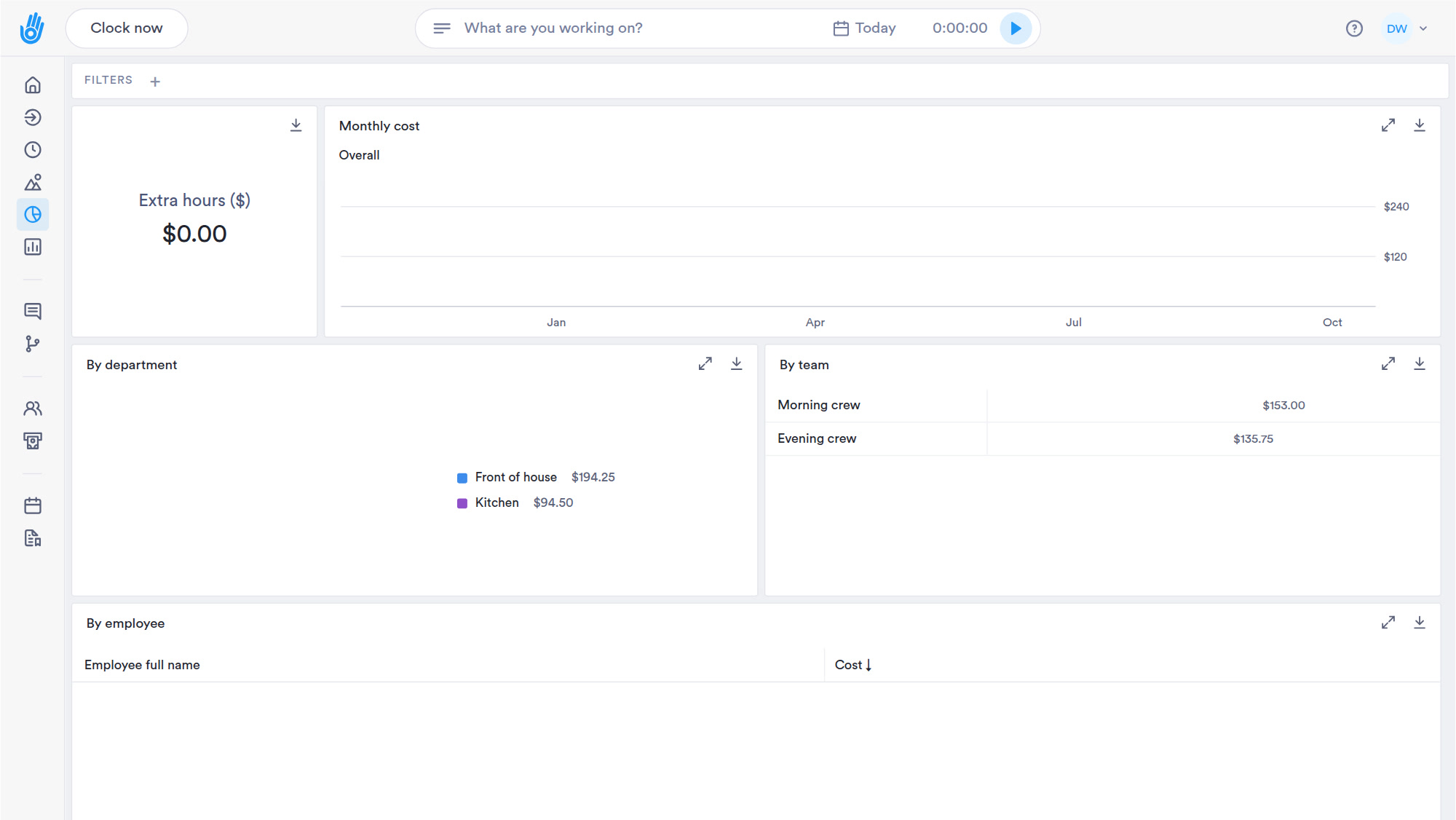The width and height of the screenshot is (1456, 820).
Task: Download the Monthly cost chart
Action: pyautogui.click(x=1420, y=125)
